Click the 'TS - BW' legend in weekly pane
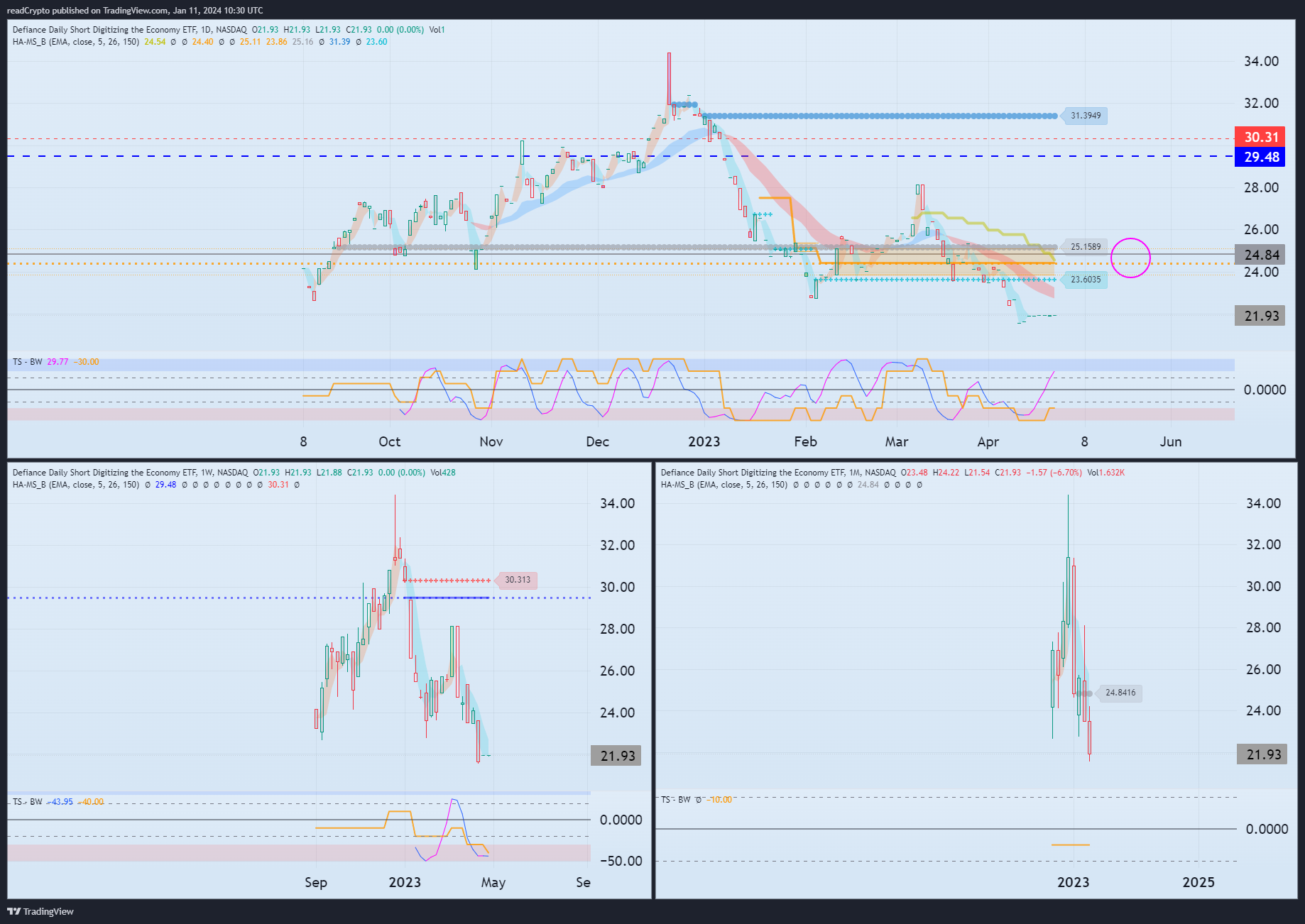This screenshot has height=924, width=1305. (x=28, y=802)
